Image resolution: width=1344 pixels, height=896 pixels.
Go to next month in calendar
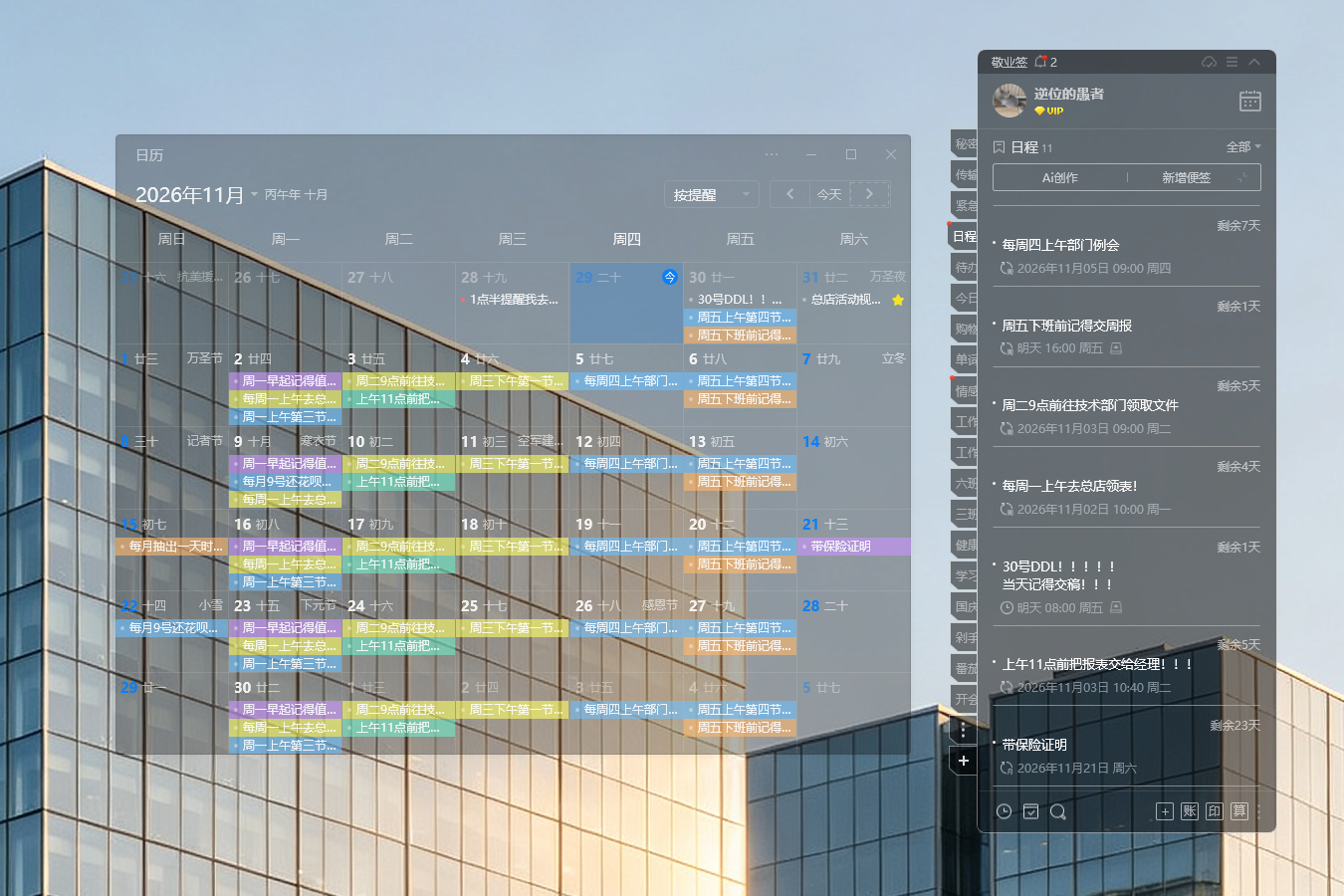point(869,194)
